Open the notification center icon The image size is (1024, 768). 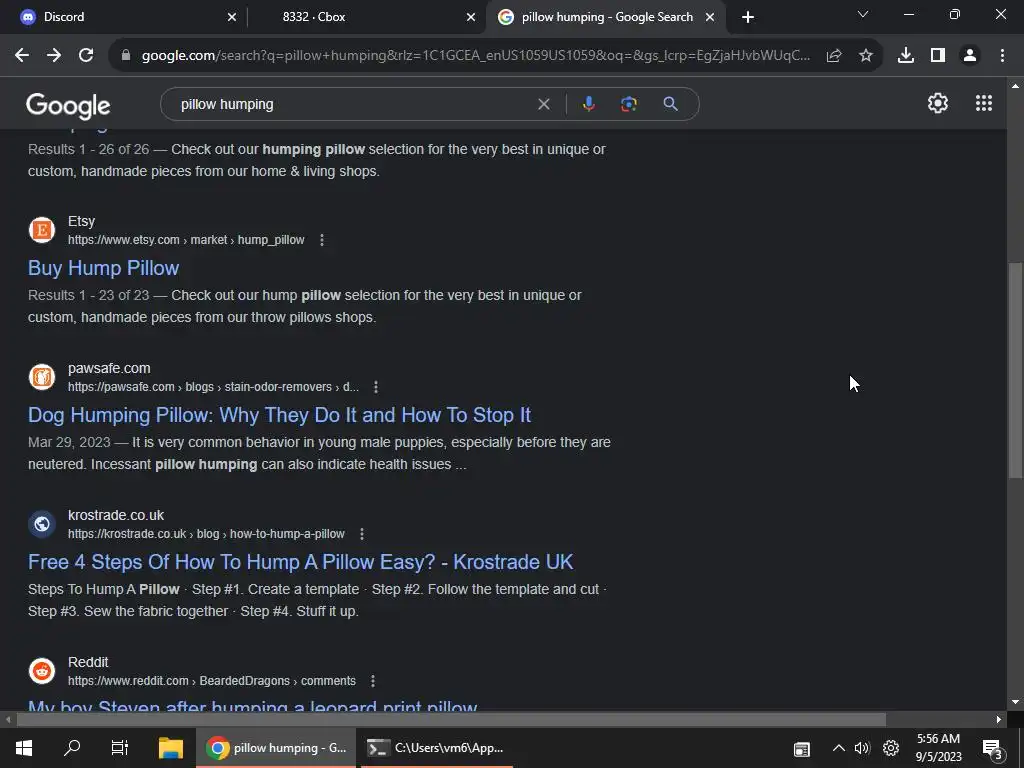coord(993,750)
